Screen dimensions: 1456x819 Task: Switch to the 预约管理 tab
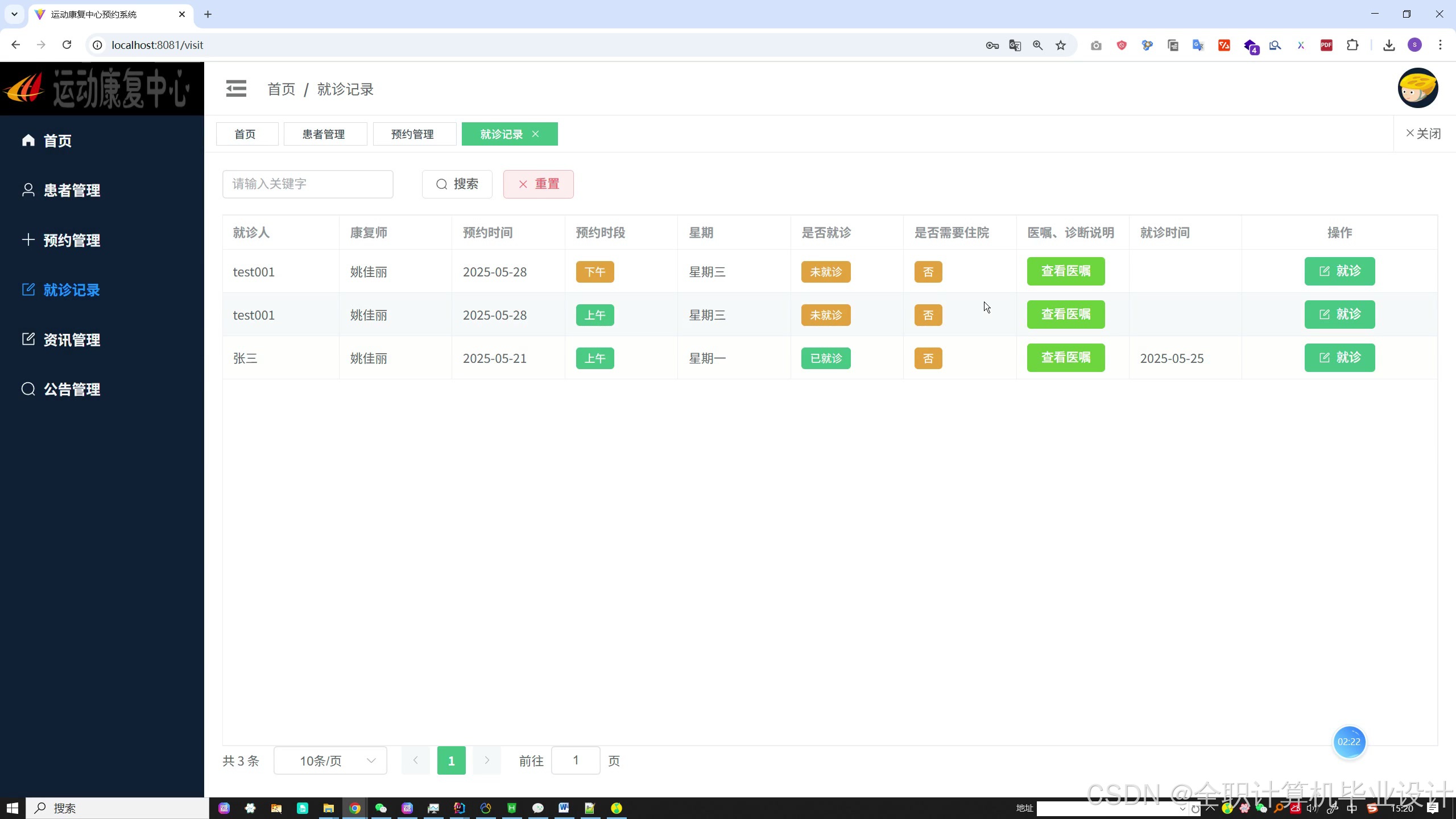click(412, 134)
